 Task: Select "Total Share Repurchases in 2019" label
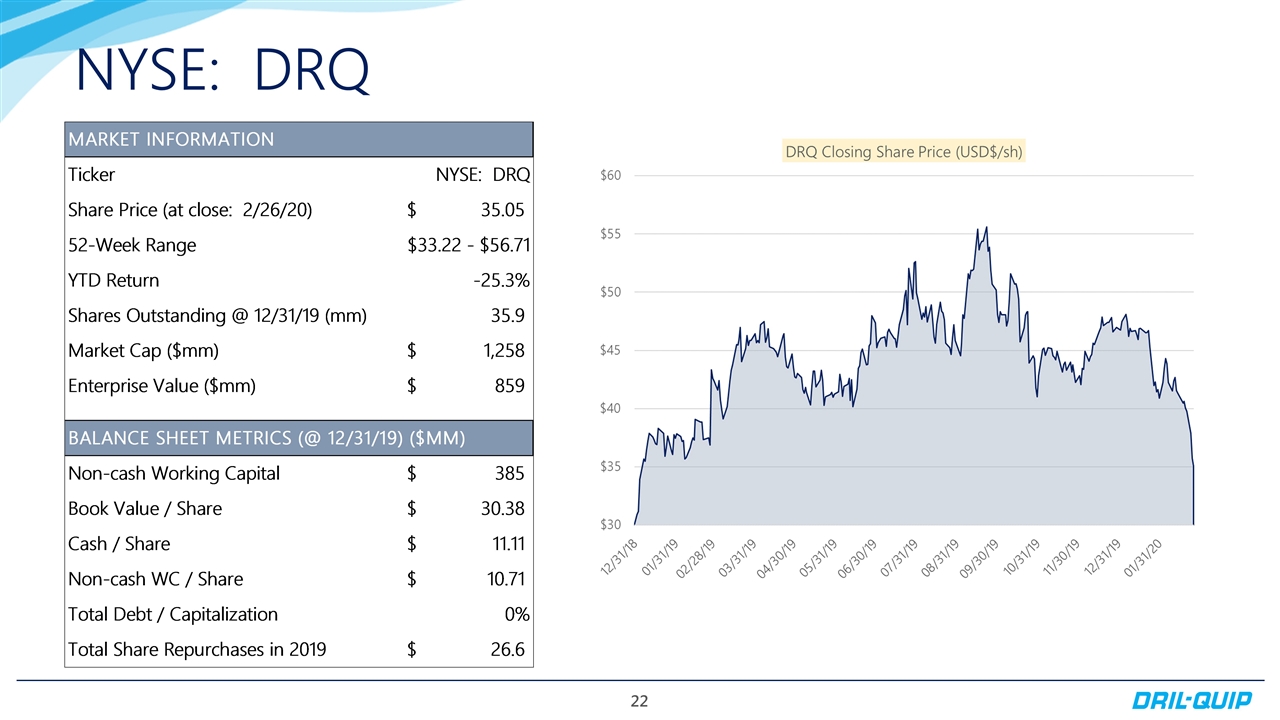[x=196, y=650]
